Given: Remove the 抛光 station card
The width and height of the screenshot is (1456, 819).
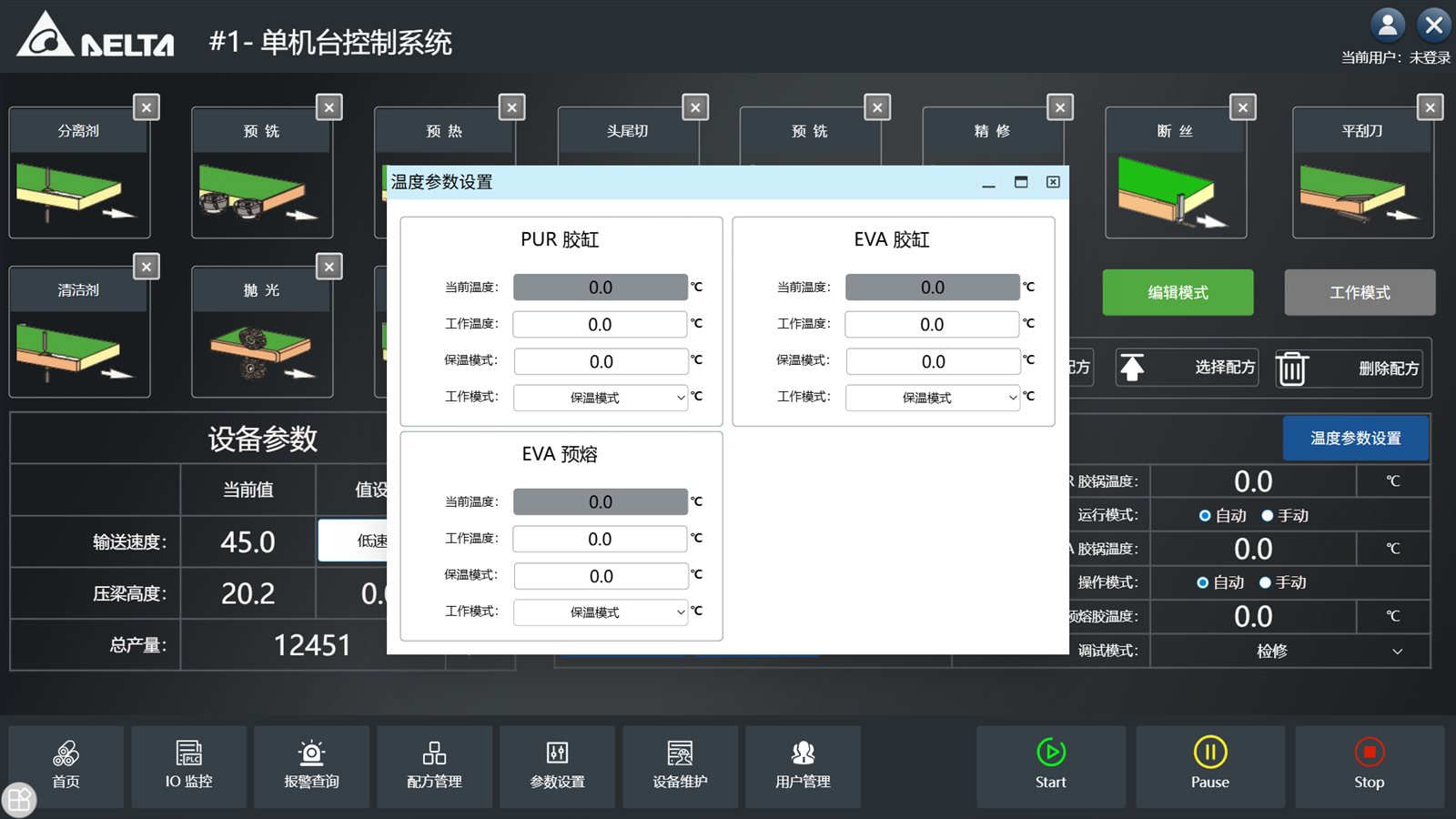Looking at the screenshot, I should [329, 267].
